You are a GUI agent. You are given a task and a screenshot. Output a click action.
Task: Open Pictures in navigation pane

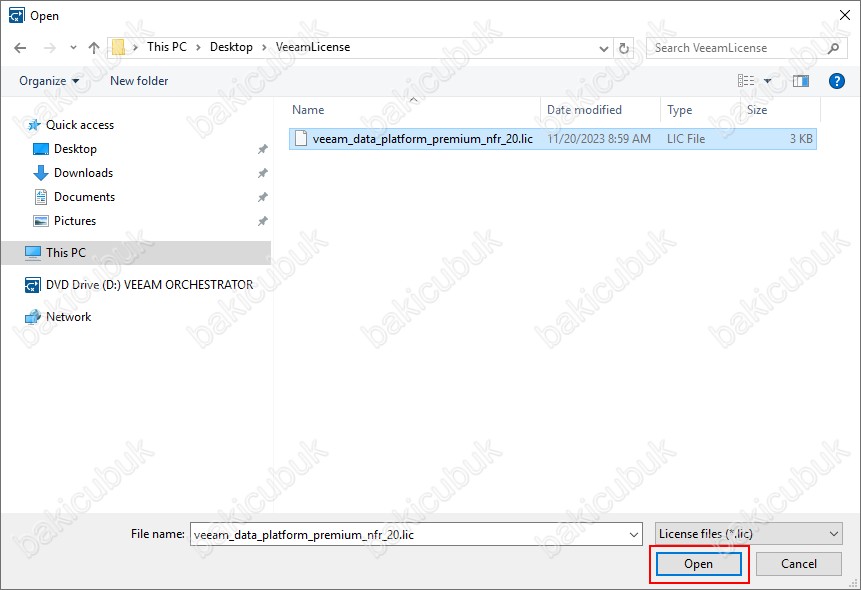75,221
